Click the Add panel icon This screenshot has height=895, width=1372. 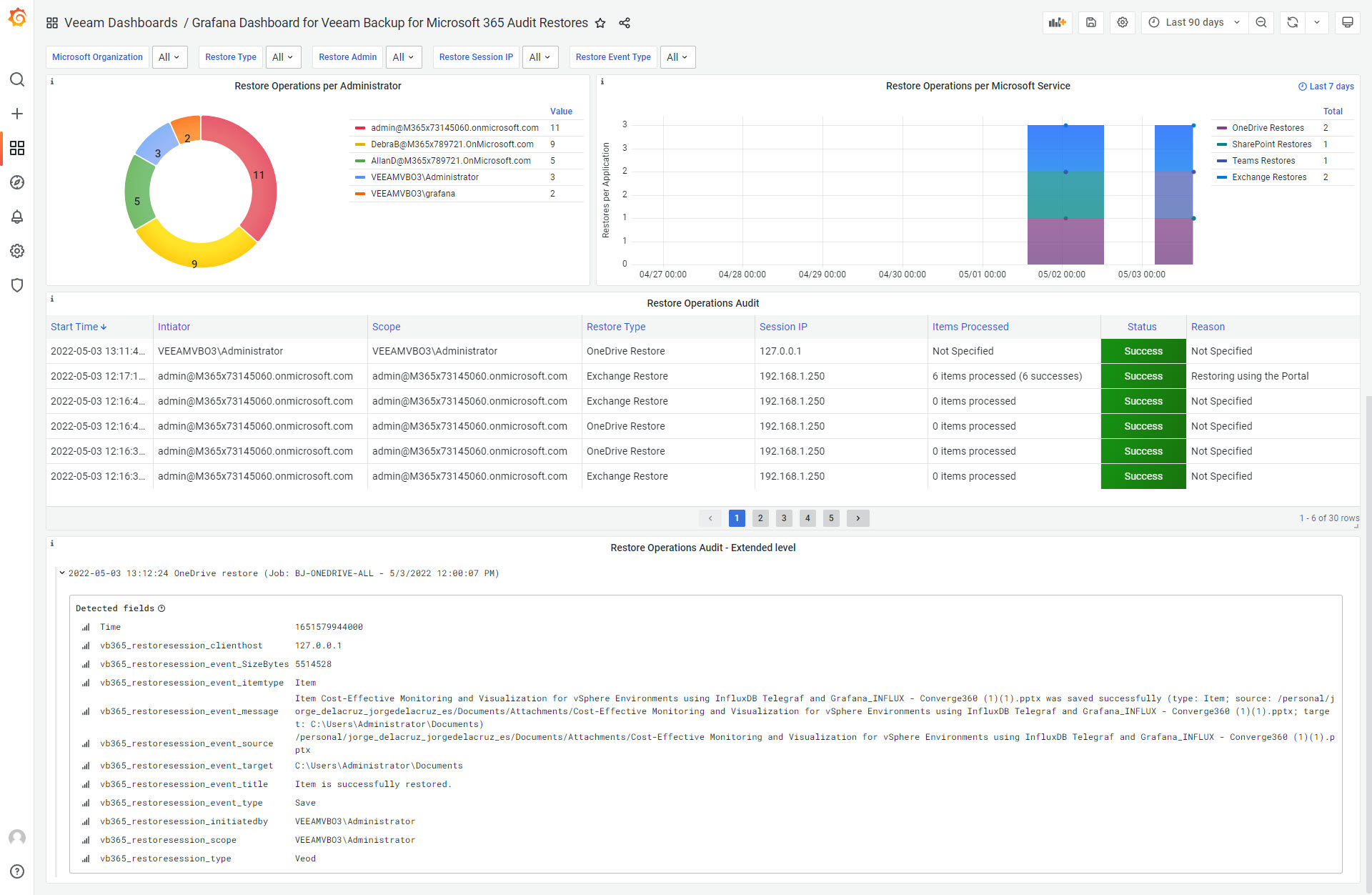[x=1058, y=22]
